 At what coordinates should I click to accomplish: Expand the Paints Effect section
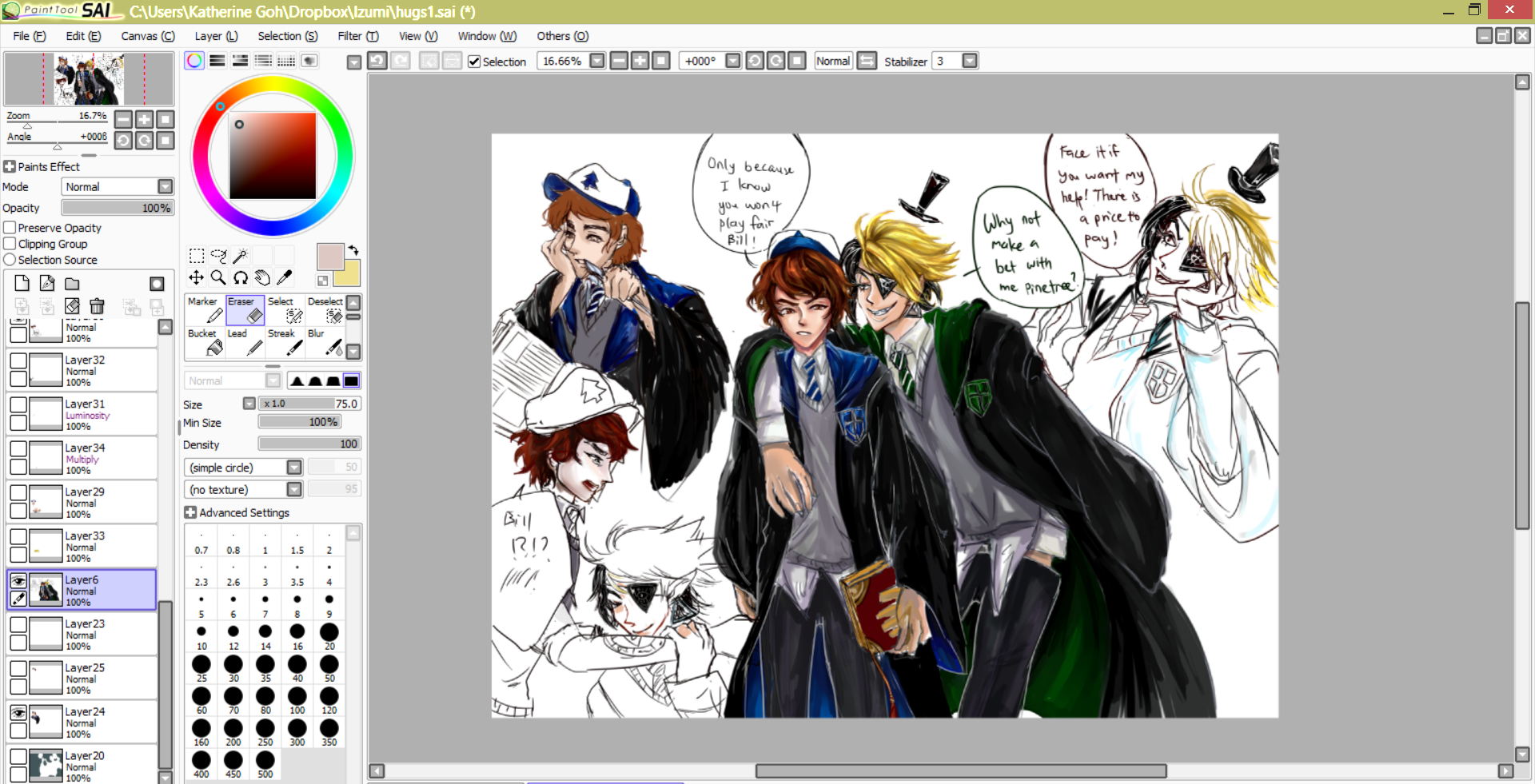(10, 166)
